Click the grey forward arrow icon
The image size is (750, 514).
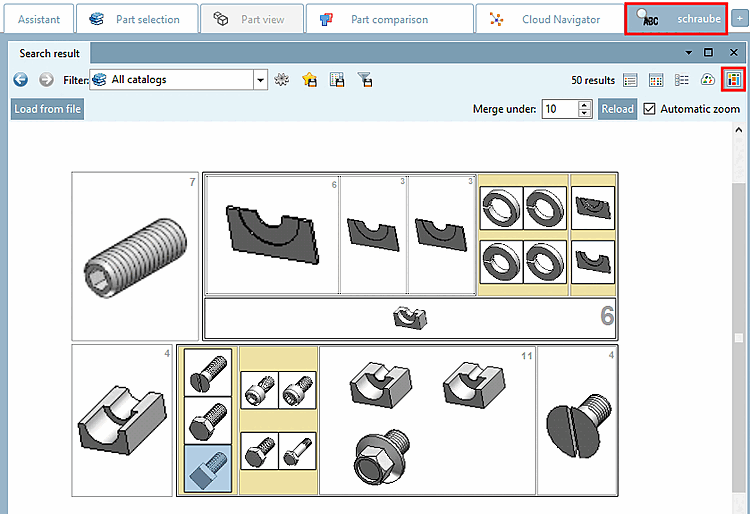[x=46, y=79]
